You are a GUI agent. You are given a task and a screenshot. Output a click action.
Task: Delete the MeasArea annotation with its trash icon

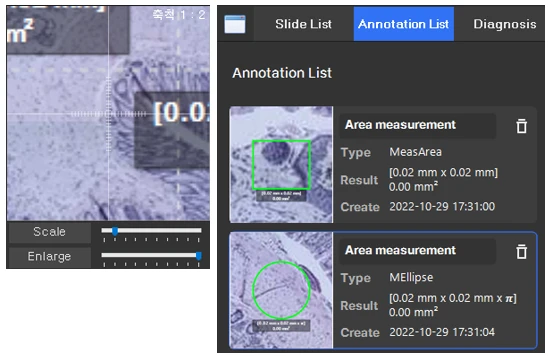click(x=521, y=126)
